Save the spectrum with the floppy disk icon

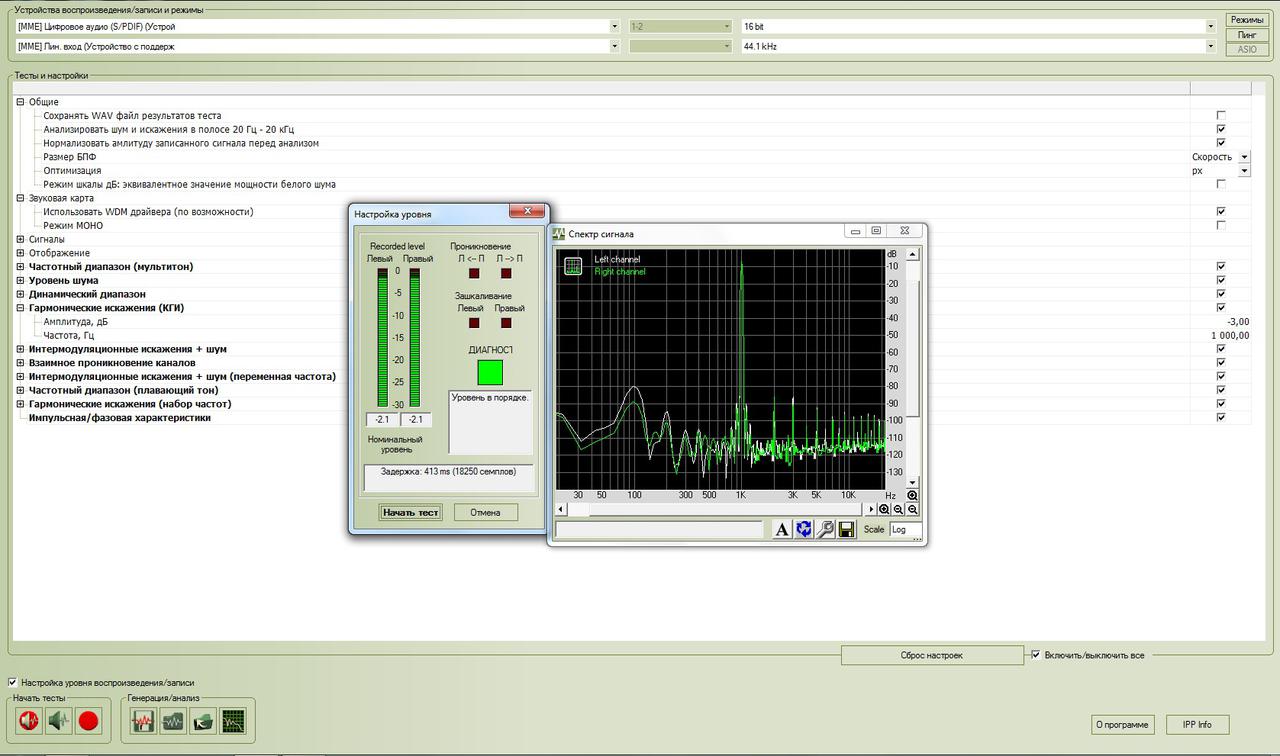pos(847,529)
